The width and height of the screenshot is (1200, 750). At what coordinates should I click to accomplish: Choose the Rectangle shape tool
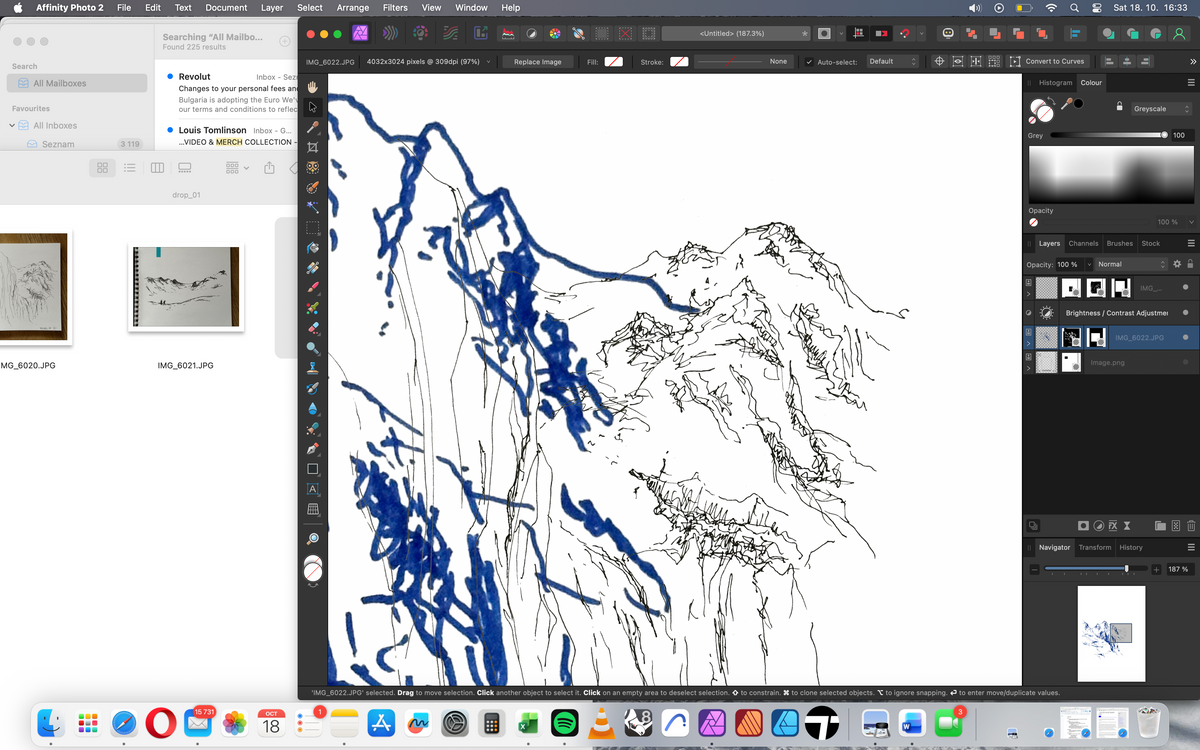pos(313,469)
